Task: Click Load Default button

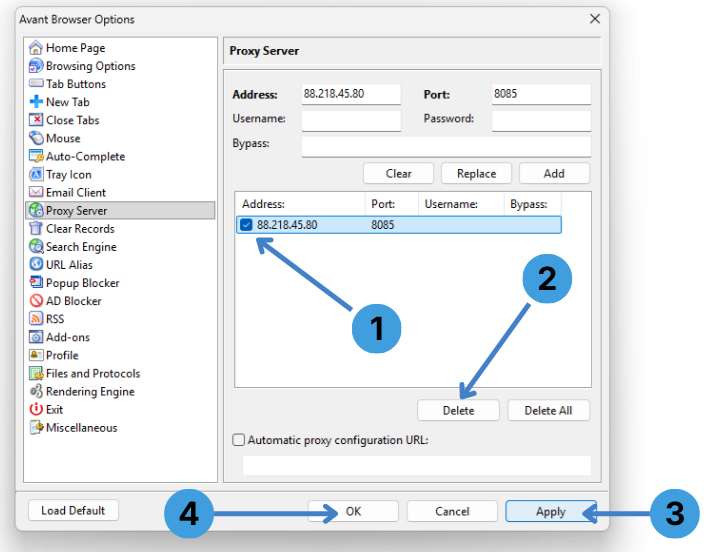Action: 73,510
